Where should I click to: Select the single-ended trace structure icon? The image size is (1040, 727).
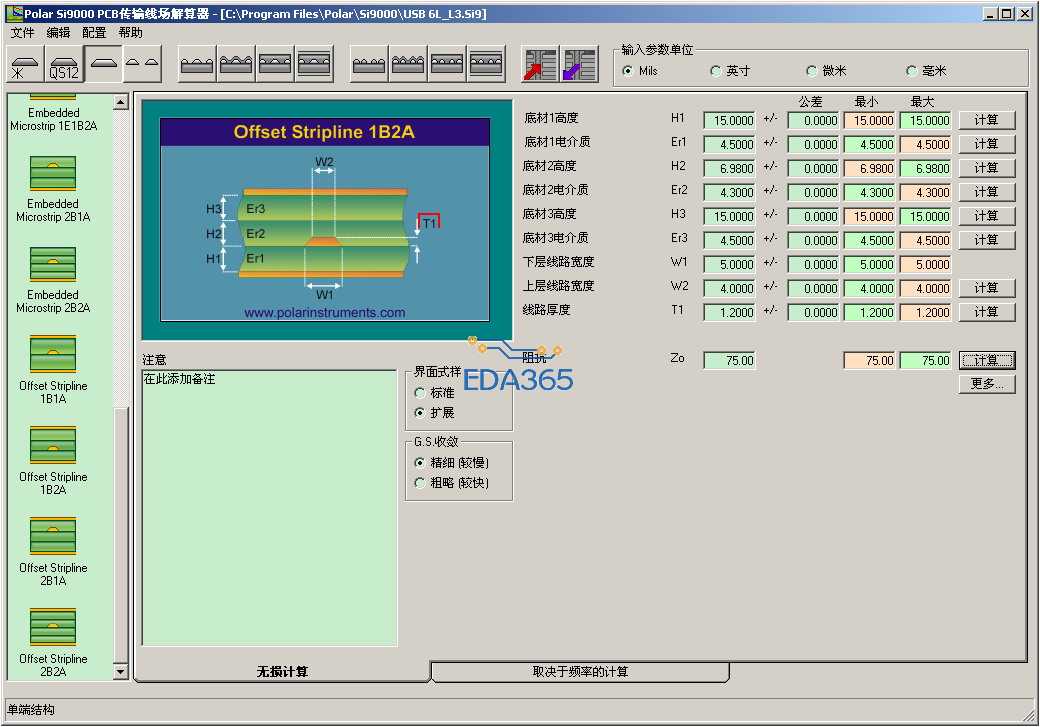click(103, 64)
